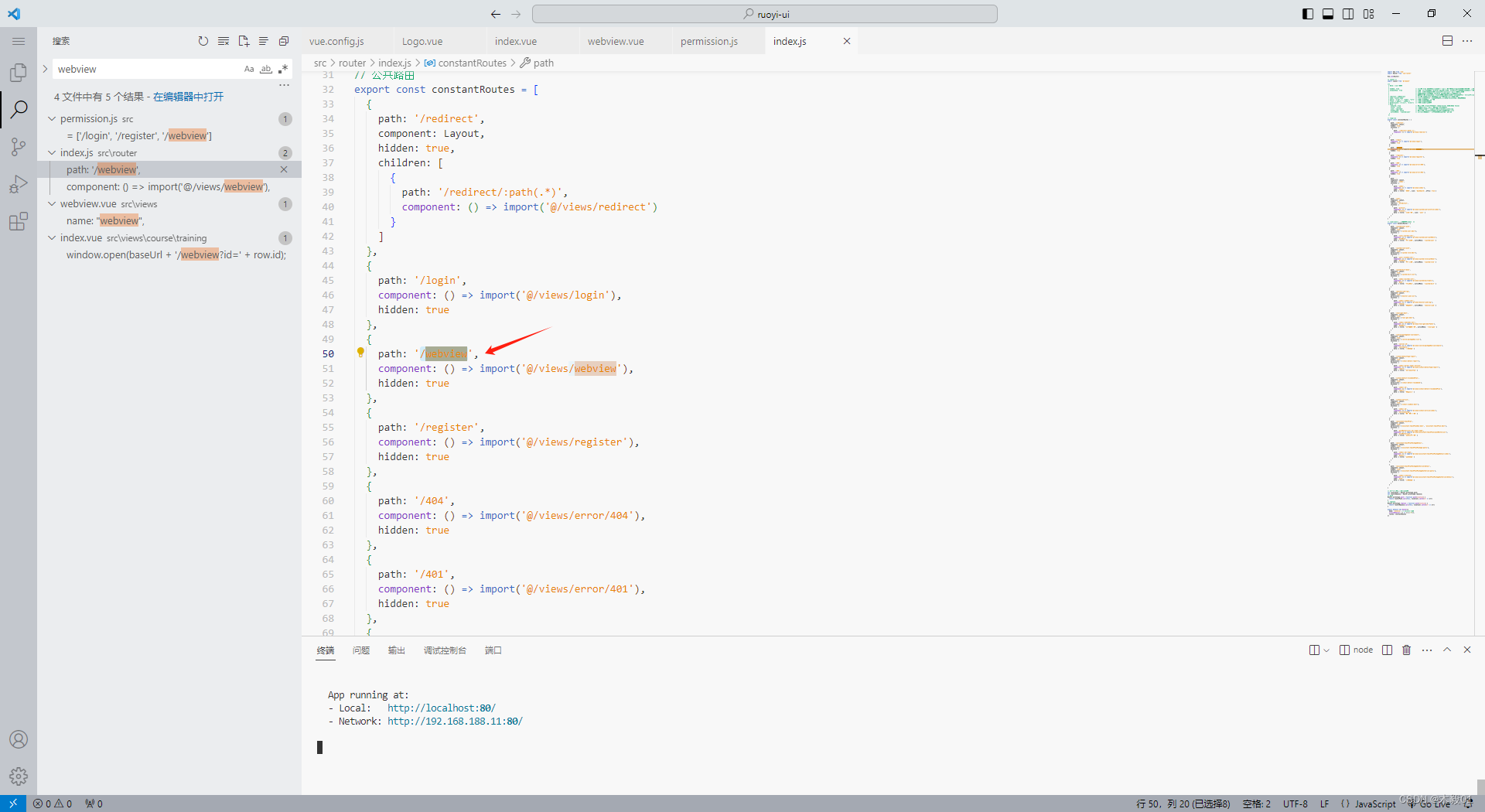Toggle Use Regular Expression in the search box
1485x812 pixels.
(x=283, y=69)
